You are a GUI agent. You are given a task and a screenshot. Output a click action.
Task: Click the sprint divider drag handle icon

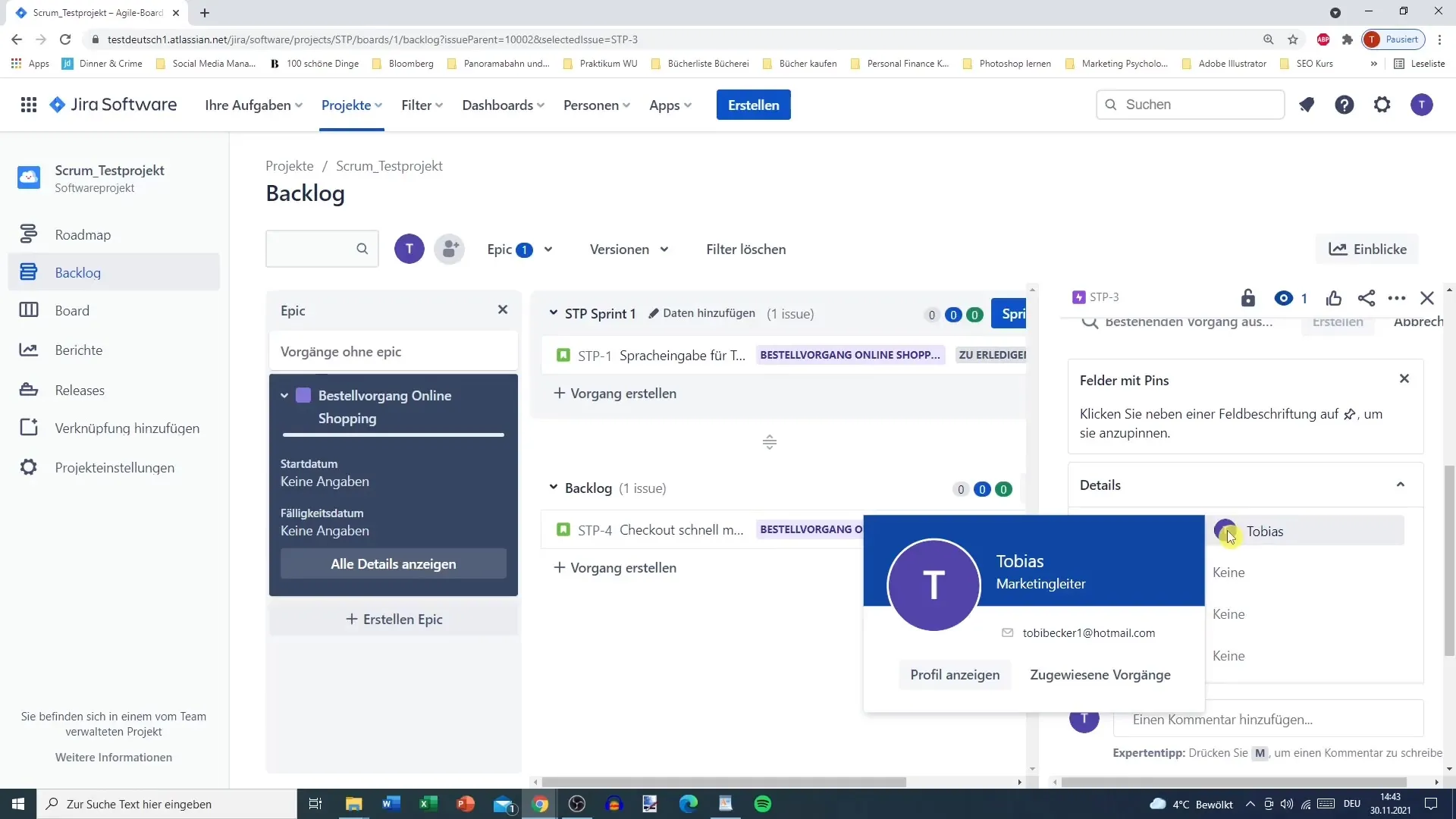(770, 442)
